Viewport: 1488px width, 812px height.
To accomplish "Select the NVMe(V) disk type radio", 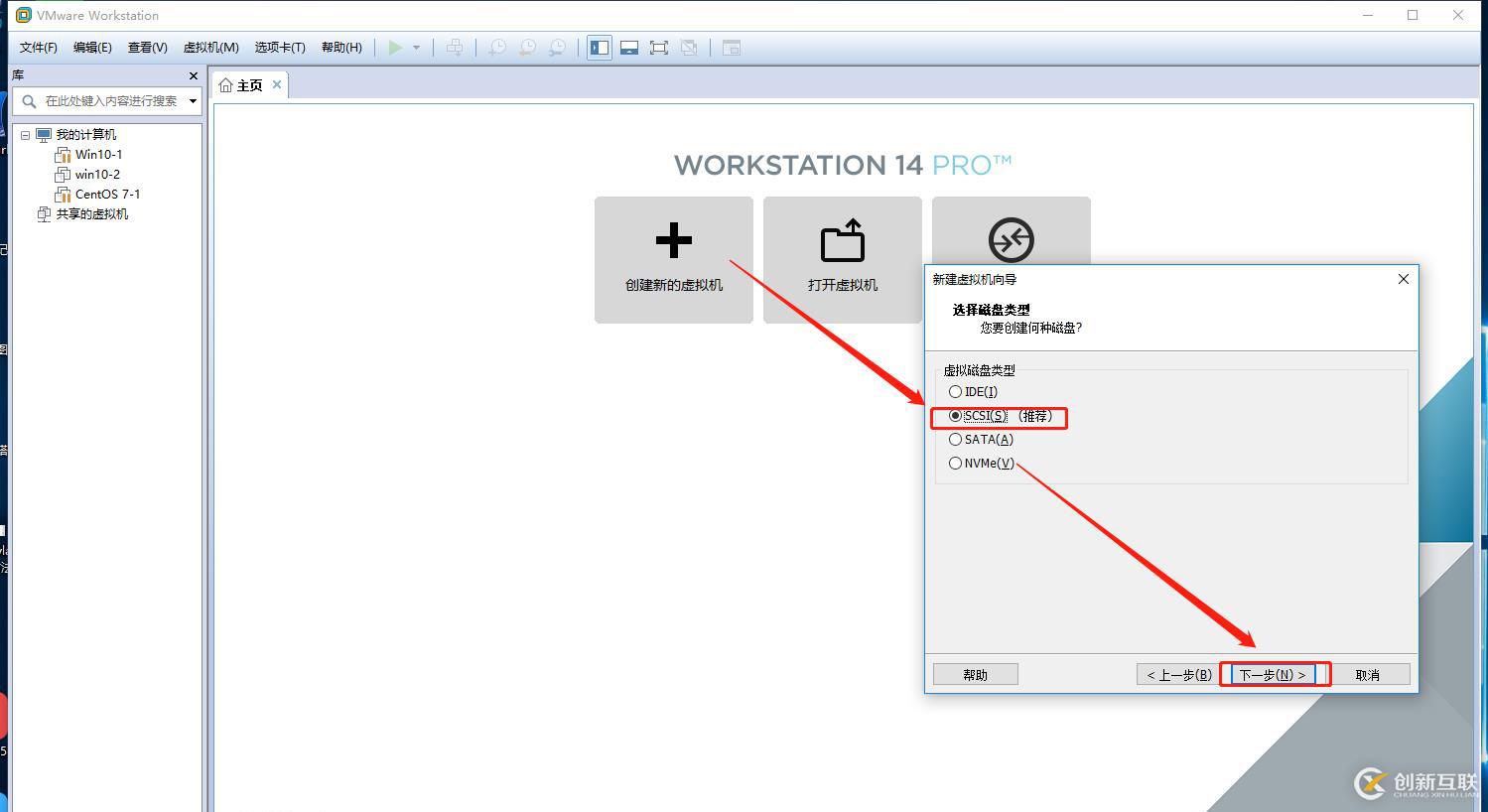I will point(955,464).
